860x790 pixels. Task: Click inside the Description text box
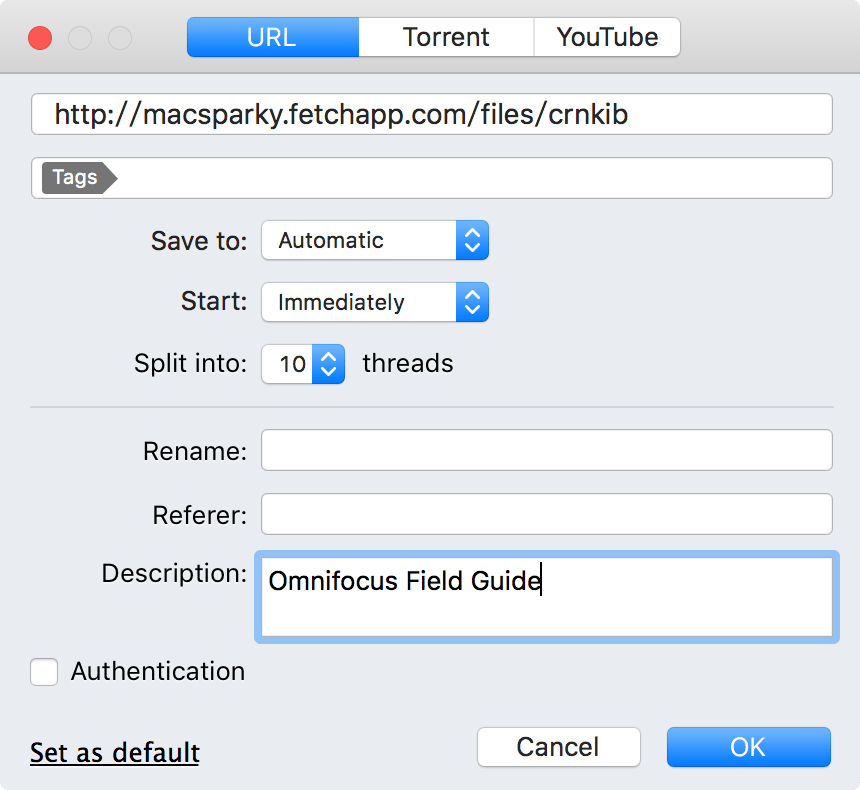pyautogui.click(x=547, y=597)
